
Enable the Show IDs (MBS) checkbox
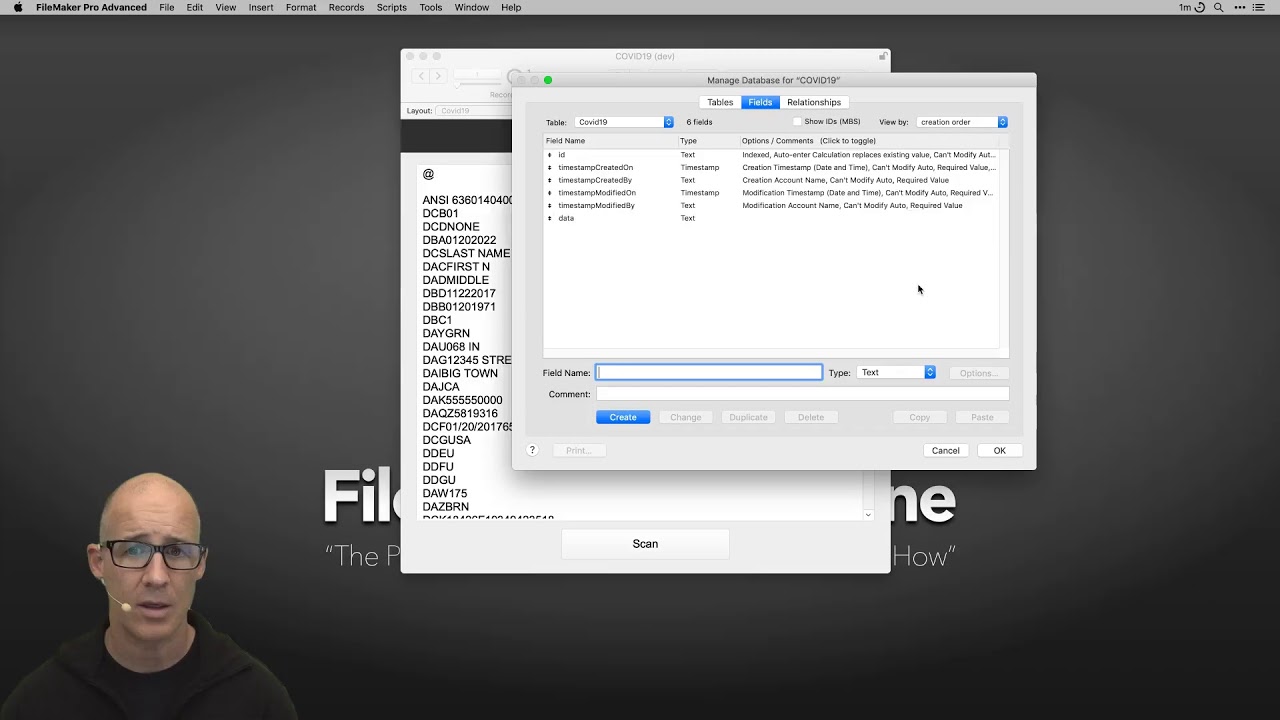pos(797,122)
